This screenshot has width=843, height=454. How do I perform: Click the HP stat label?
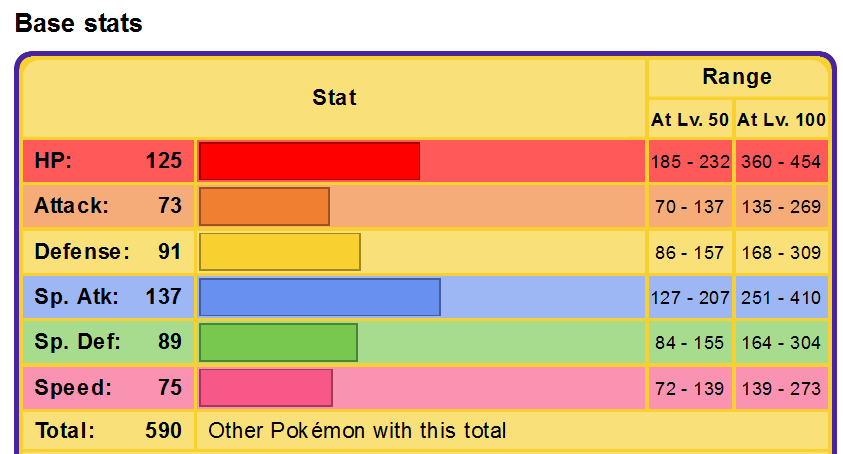(54, 161)
